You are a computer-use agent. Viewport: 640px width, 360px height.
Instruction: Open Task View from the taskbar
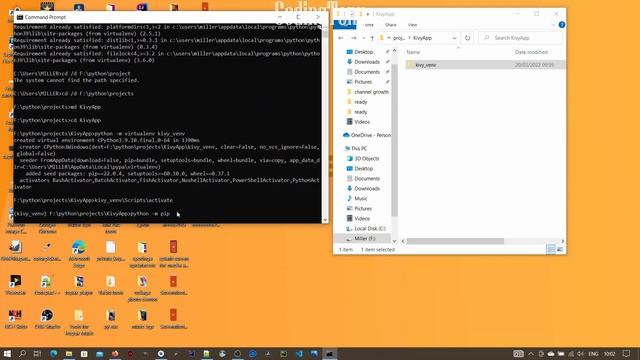click(x=37, y=354)
